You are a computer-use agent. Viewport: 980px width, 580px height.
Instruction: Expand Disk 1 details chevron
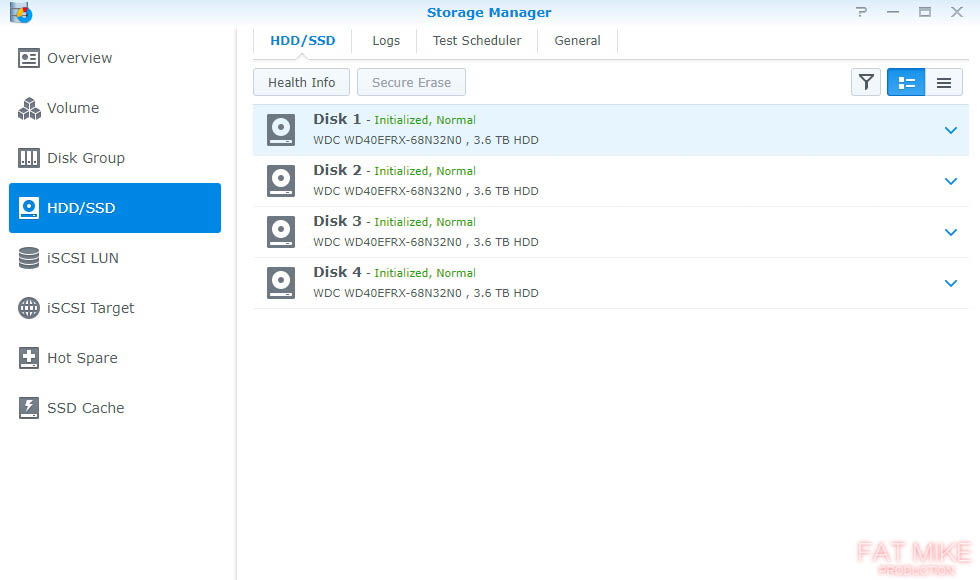951,130
